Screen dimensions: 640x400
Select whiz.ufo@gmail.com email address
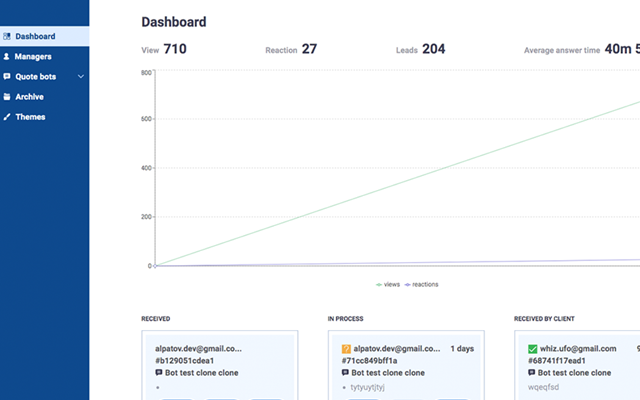click(578, 349)
